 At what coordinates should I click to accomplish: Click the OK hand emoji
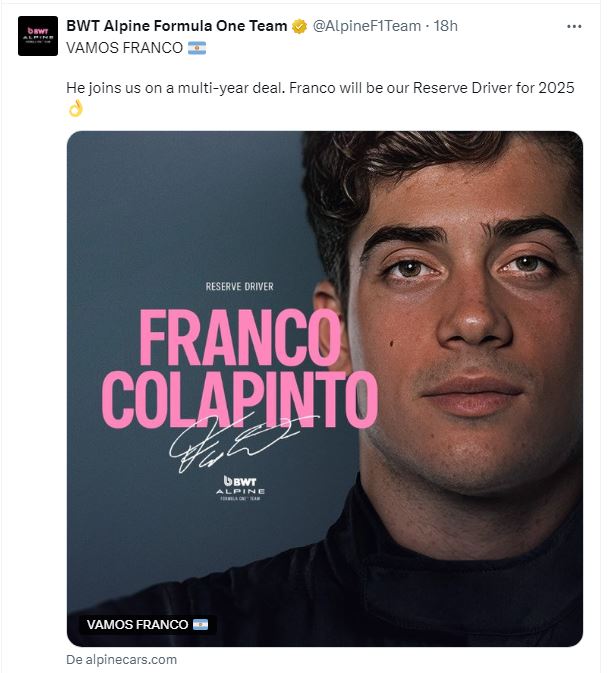click(76, 109)
